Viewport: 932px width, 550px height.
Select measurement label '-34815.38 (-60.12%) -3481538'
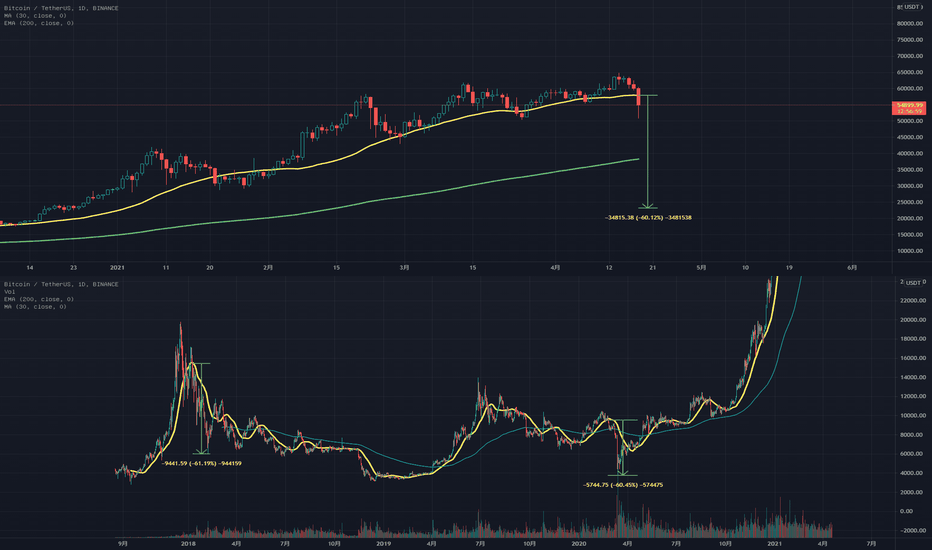(648, 218)
